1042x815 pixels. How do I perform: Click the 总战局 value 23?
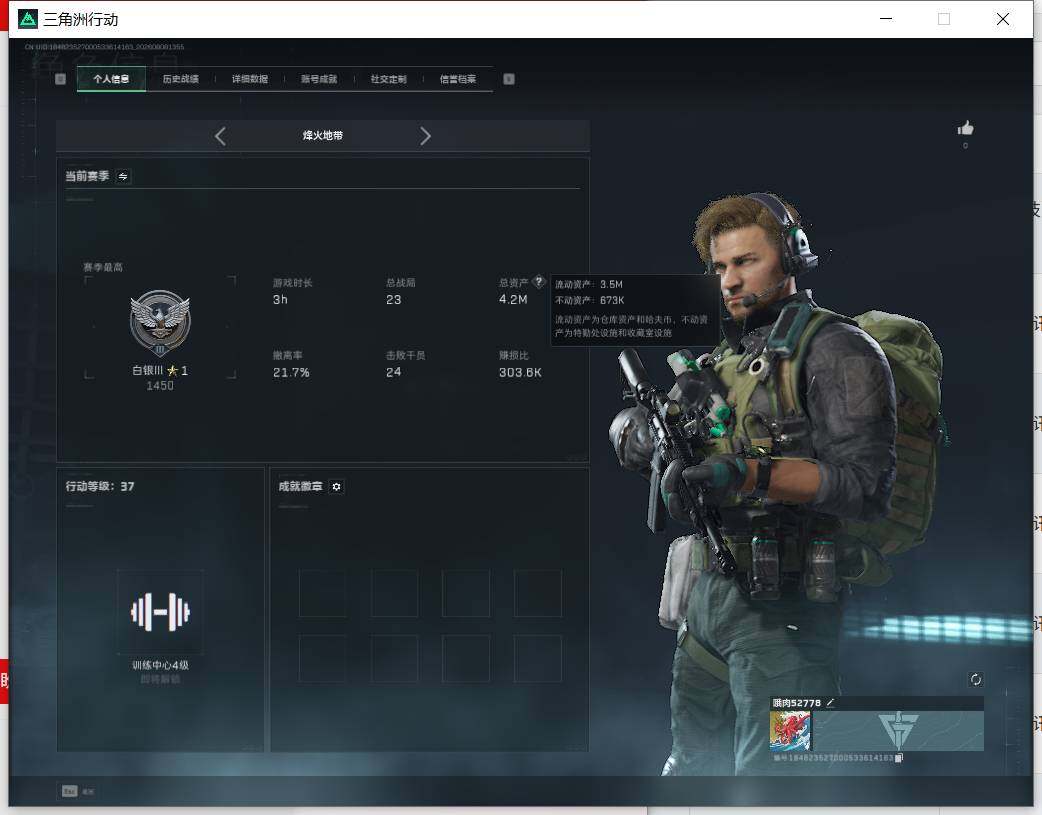tap(393, 300)
